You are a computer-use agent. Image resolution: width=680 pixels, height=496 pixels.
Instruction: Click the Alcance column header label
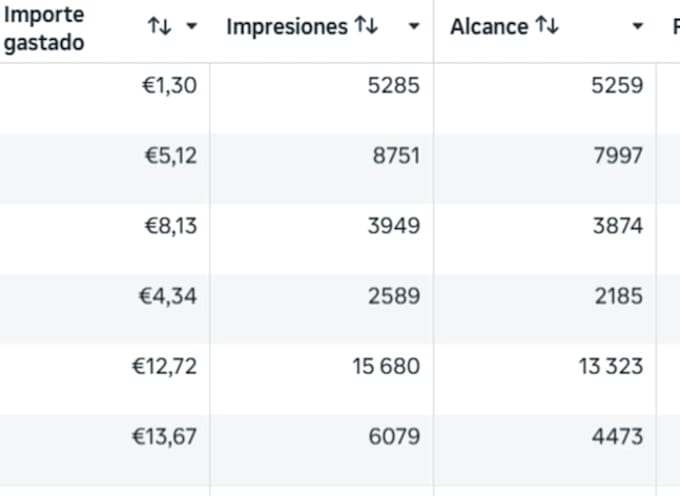point(489,27)
